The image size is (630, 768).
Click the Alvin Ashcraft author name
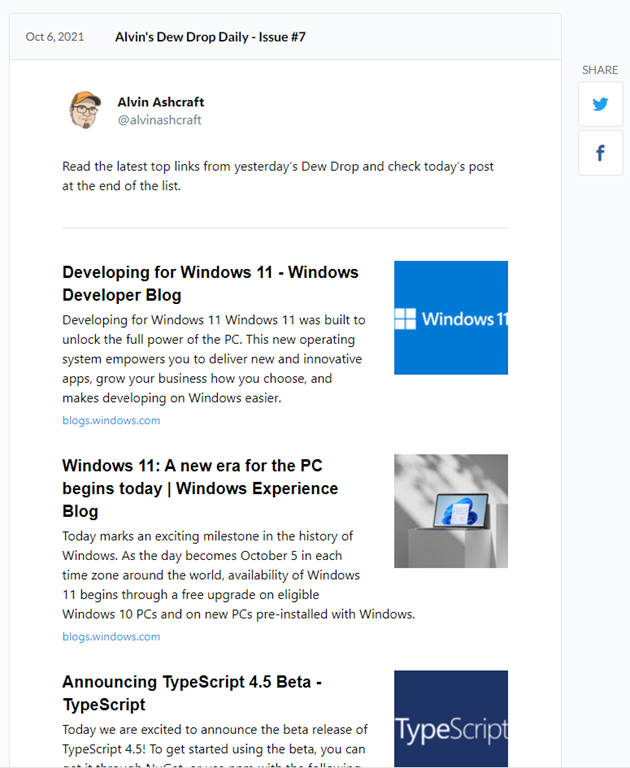click(x=161, y=102)
